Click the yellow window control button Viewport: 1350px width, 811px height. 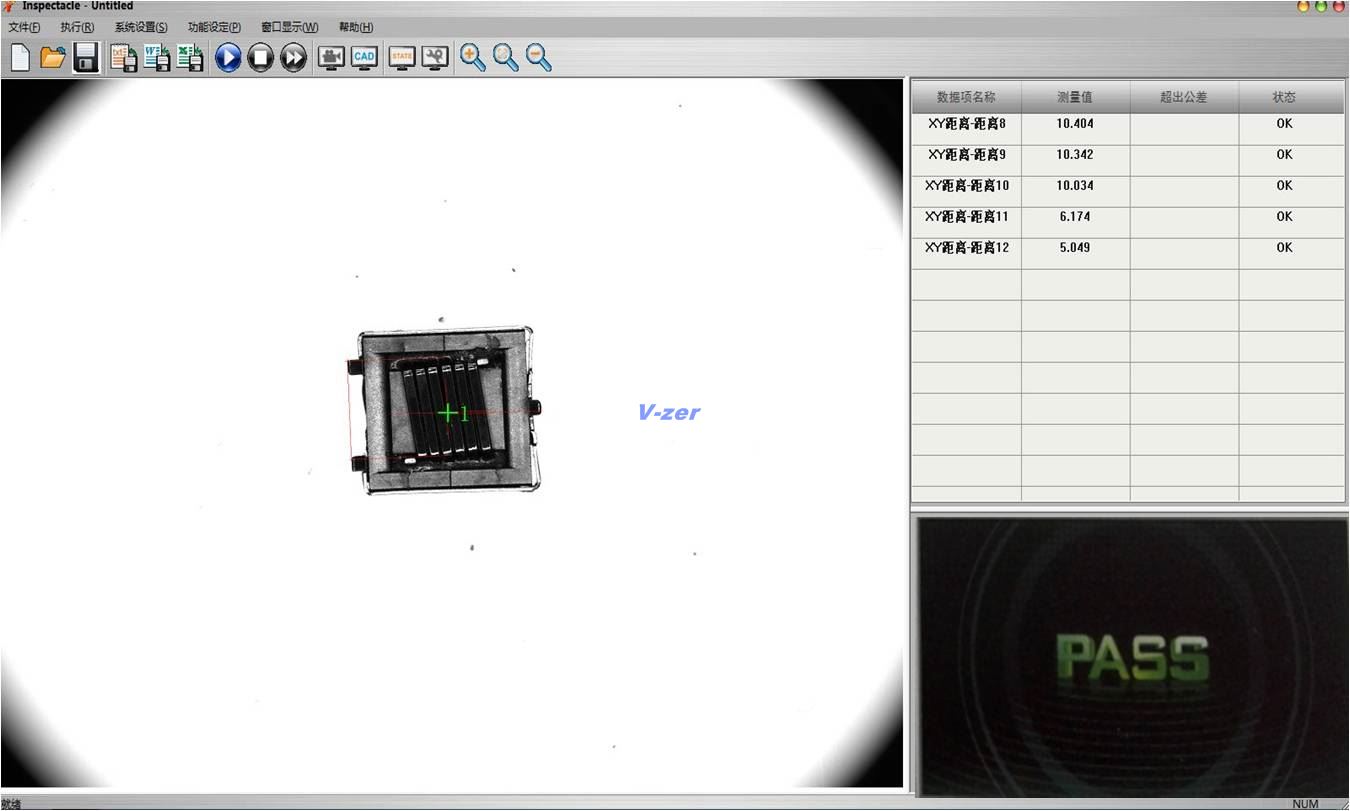pos(1303,6)
